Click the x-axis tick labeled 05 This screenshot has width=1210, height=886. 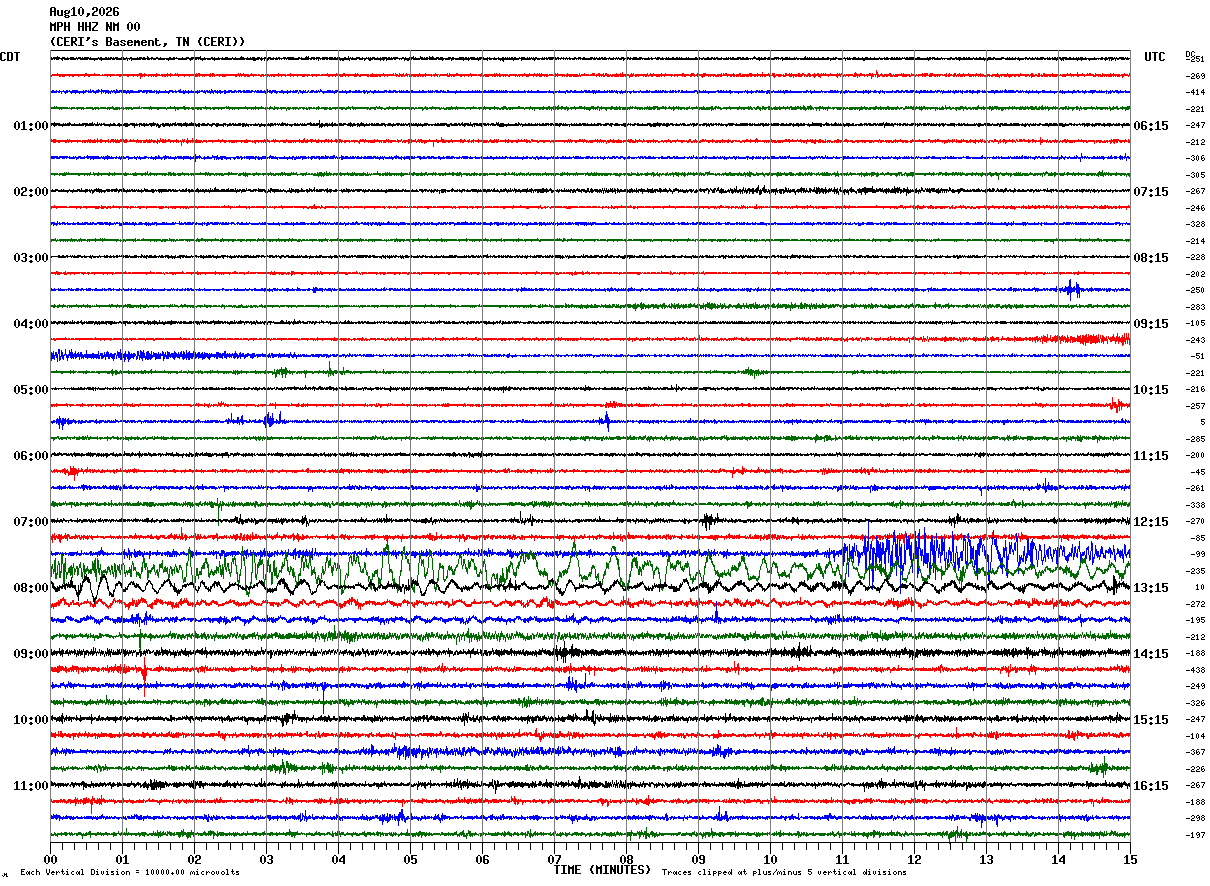410,859
